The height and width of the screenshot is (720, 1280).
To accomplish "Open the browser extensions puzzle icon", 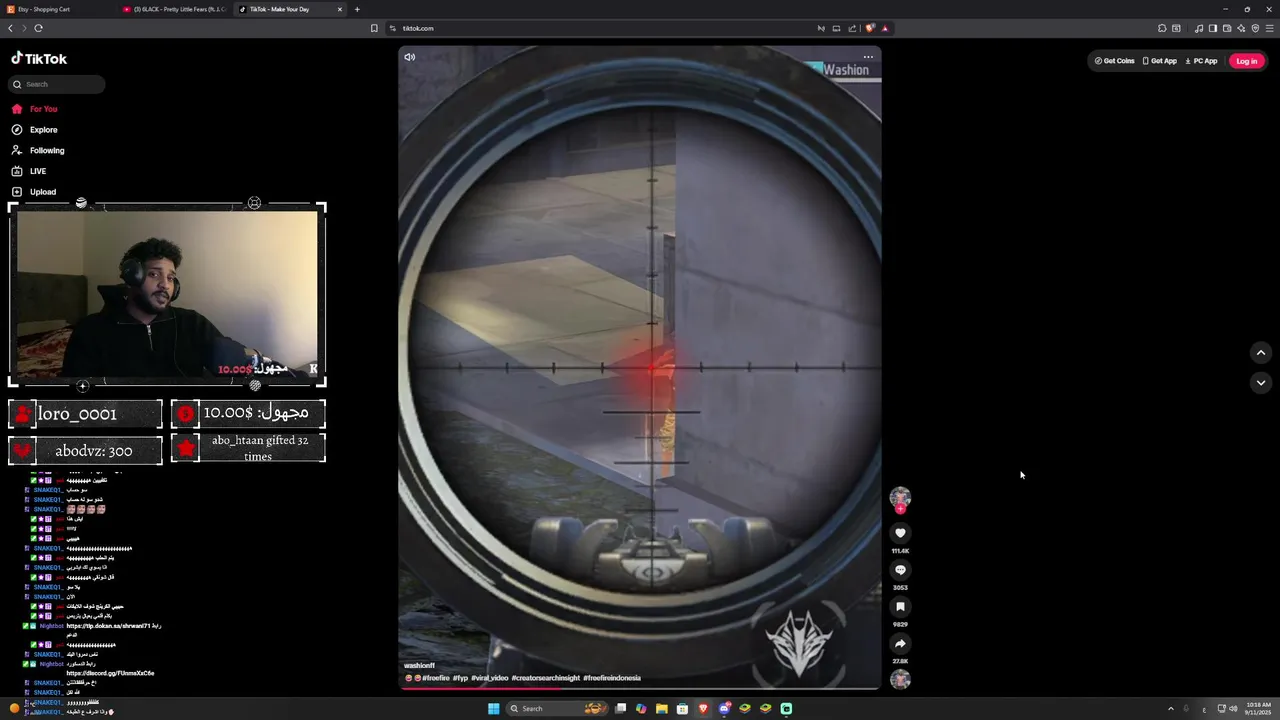I will click(1162, 28).
